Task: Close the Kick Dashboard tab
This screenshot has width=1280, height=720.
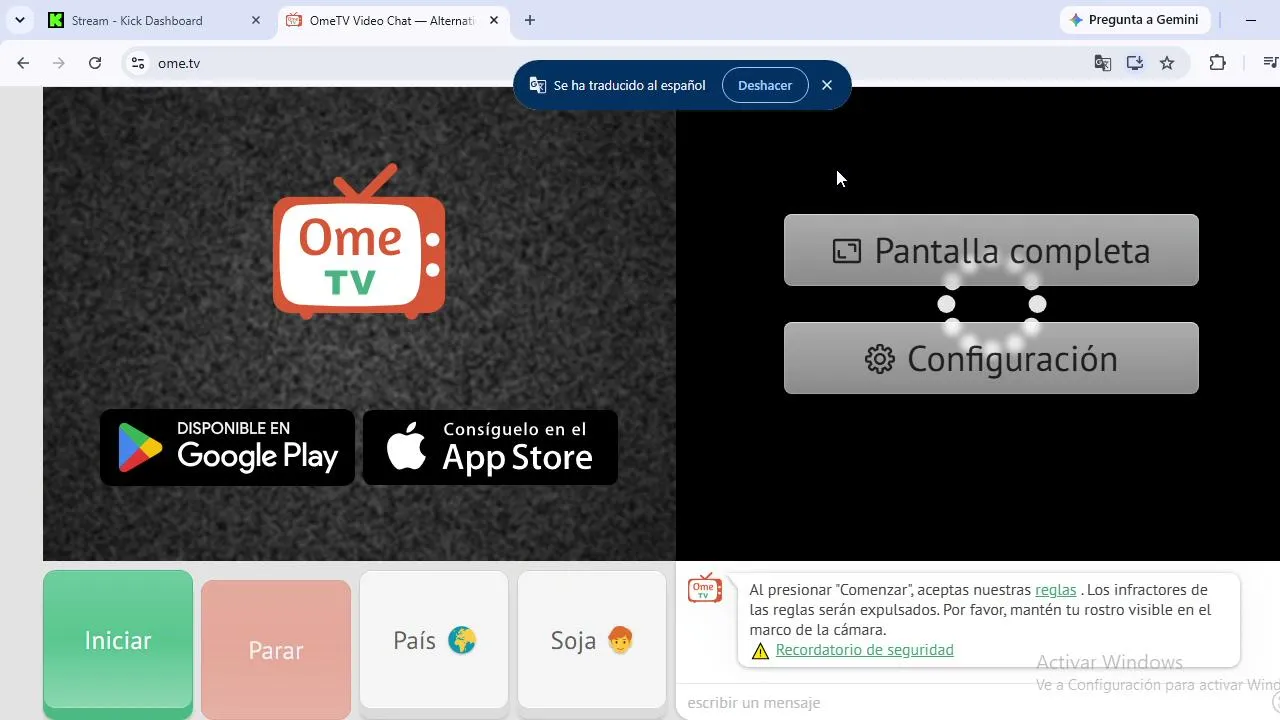Action: click(x=256, y=20)
